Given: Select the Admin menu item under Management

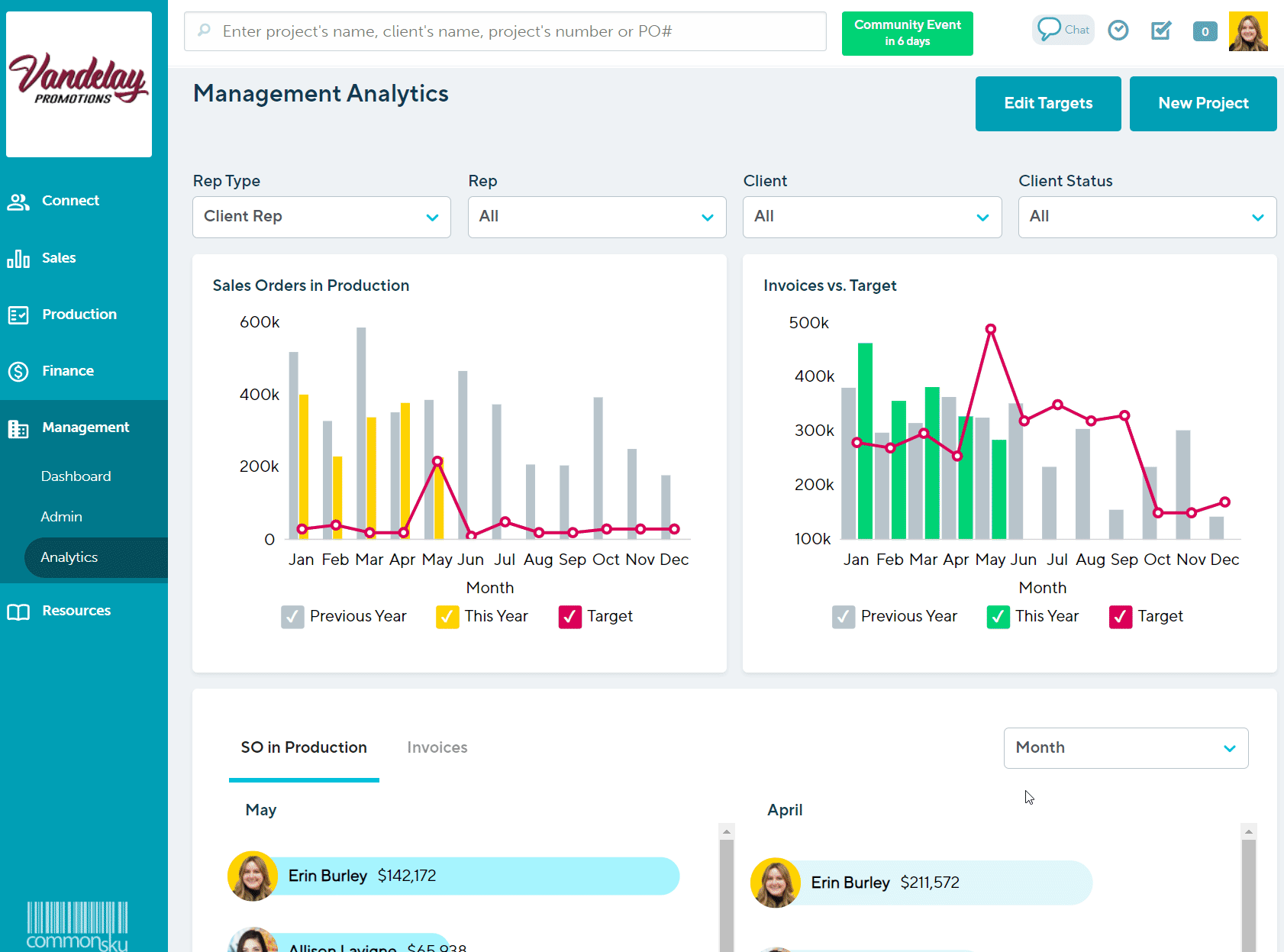Looking at the screenshot, I should [x=61, y=516].
